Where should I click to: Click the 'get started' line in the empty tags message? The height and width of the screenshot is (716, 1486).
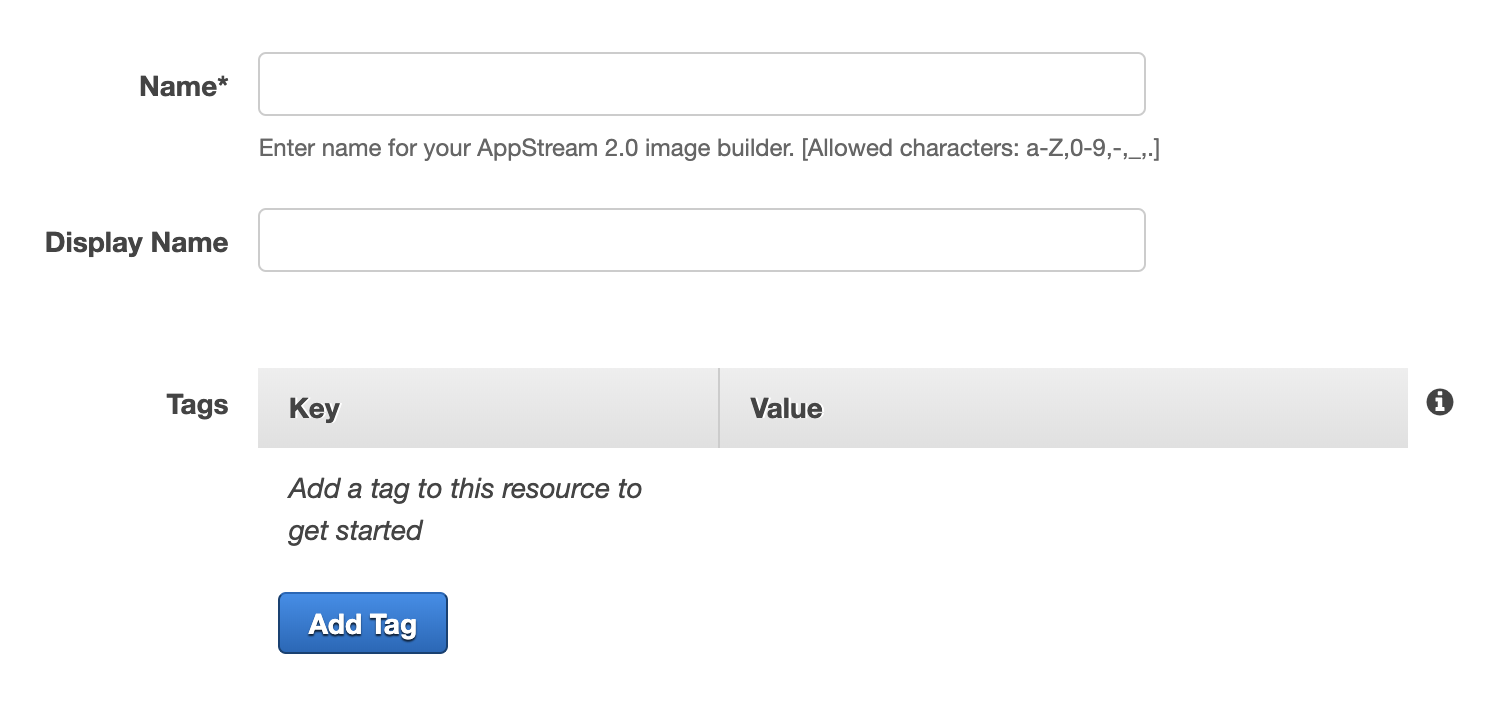[355, 530]
